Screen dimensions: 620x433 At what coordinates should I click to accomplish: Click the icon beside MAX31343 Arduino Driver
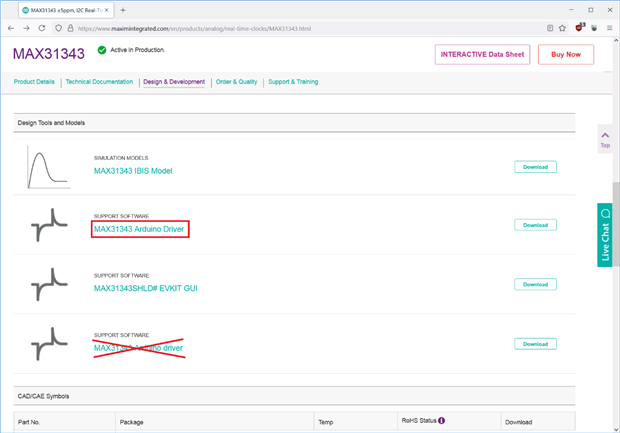49,225
